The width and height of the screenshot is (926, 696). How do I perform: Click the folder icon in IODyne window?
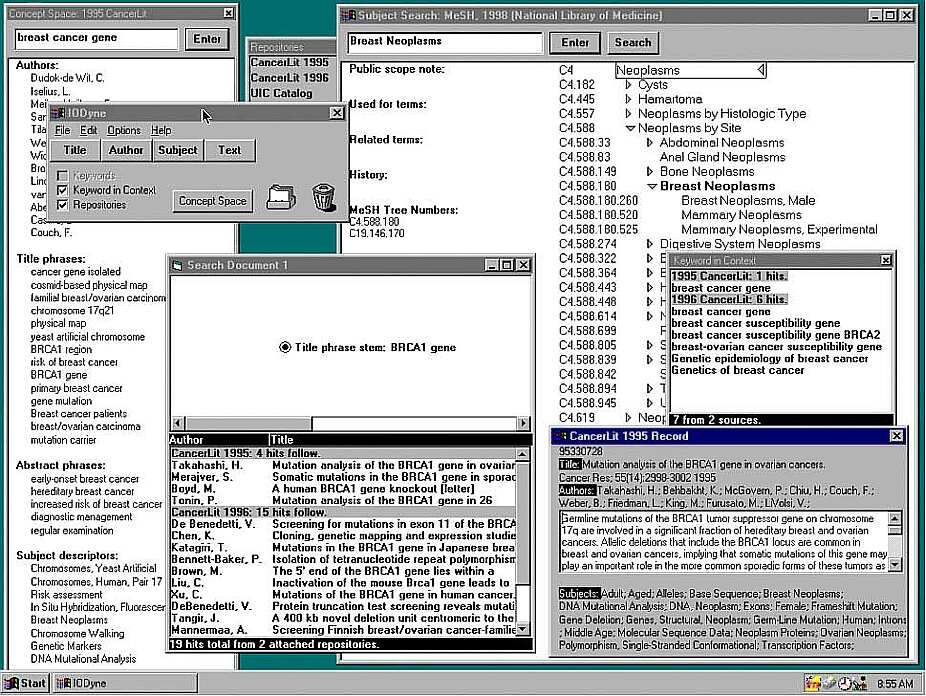click(x=282, y=197)
